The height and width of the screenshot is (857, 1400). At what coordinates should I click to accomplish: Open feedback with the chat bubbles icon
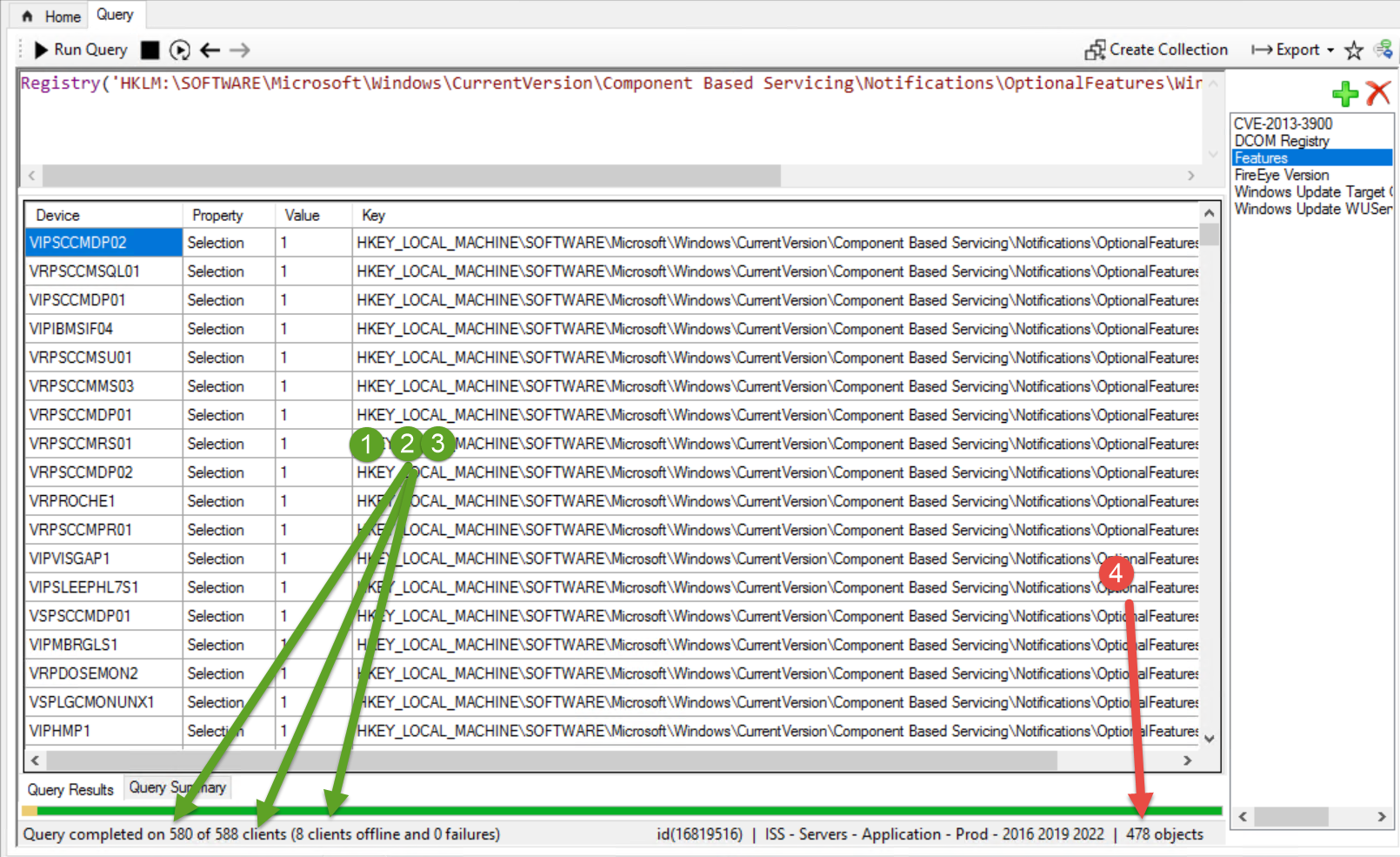1383,50
